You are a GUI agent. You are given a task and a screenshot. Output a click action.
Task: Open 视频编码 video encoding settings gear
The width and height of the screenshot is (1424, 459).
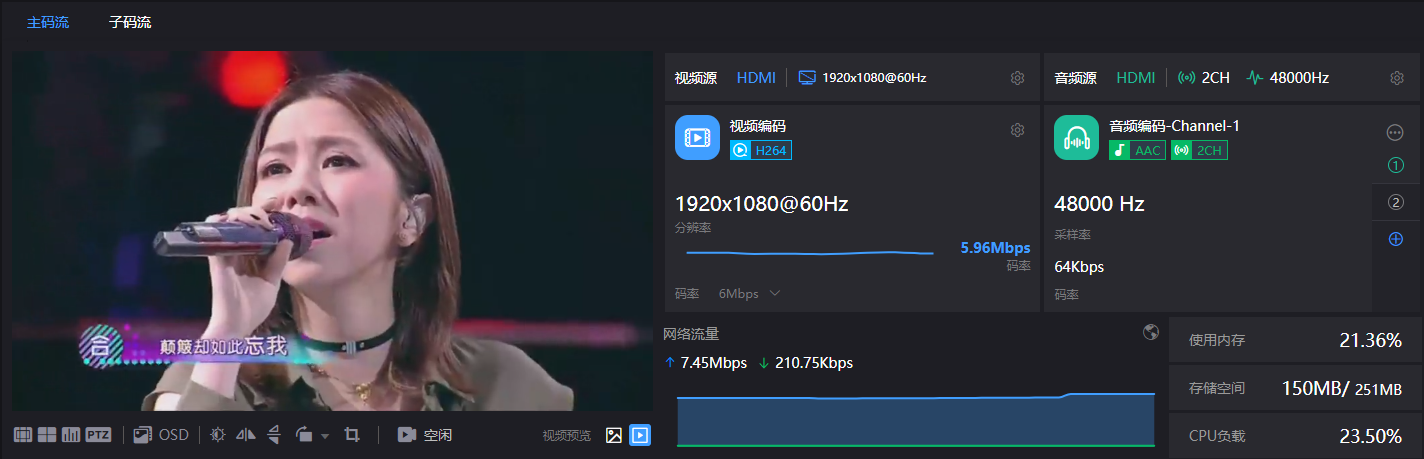click(x=1017, y=130)
